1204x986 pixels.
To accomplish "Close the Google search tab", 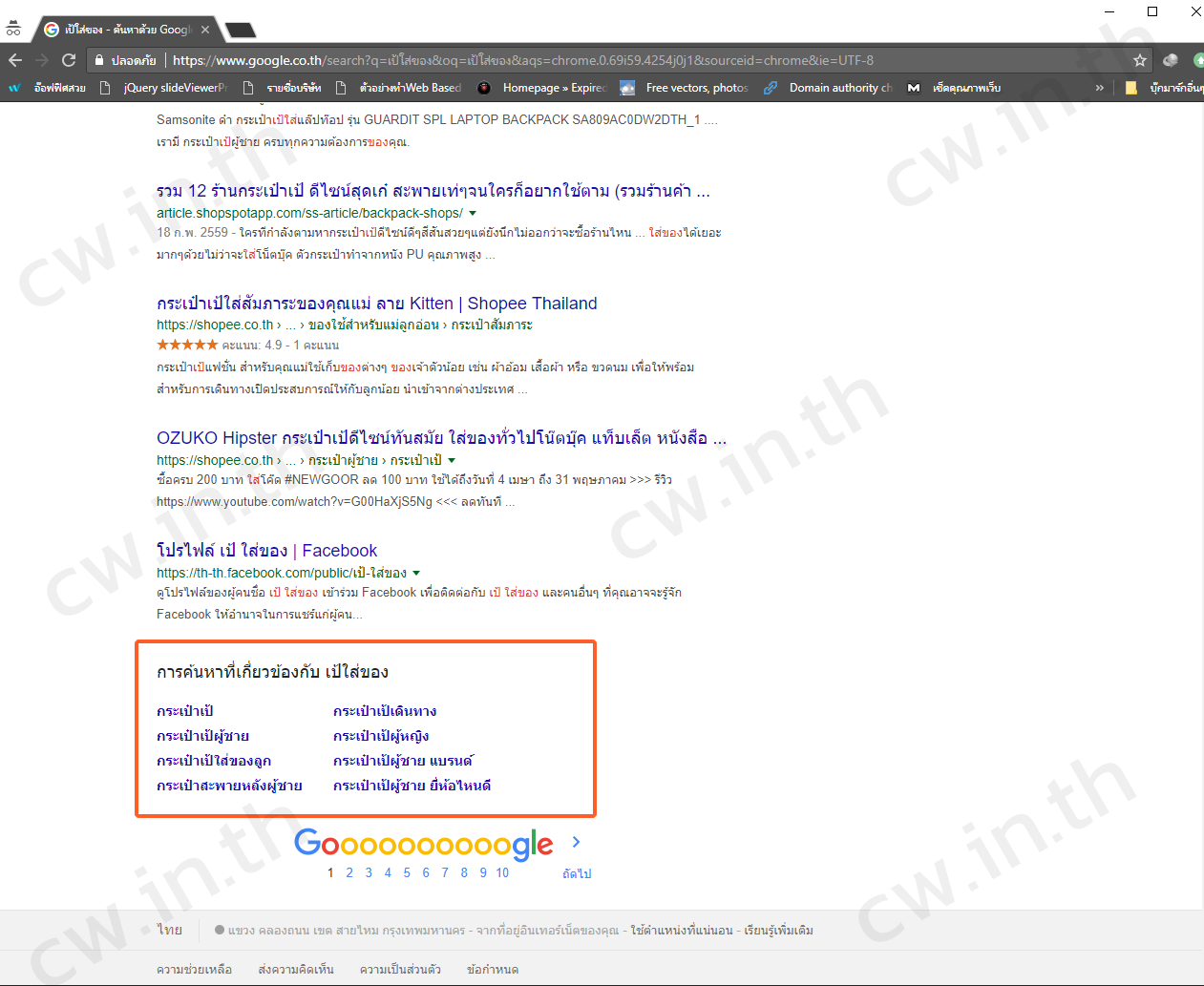I will click(x=205, y=30).
